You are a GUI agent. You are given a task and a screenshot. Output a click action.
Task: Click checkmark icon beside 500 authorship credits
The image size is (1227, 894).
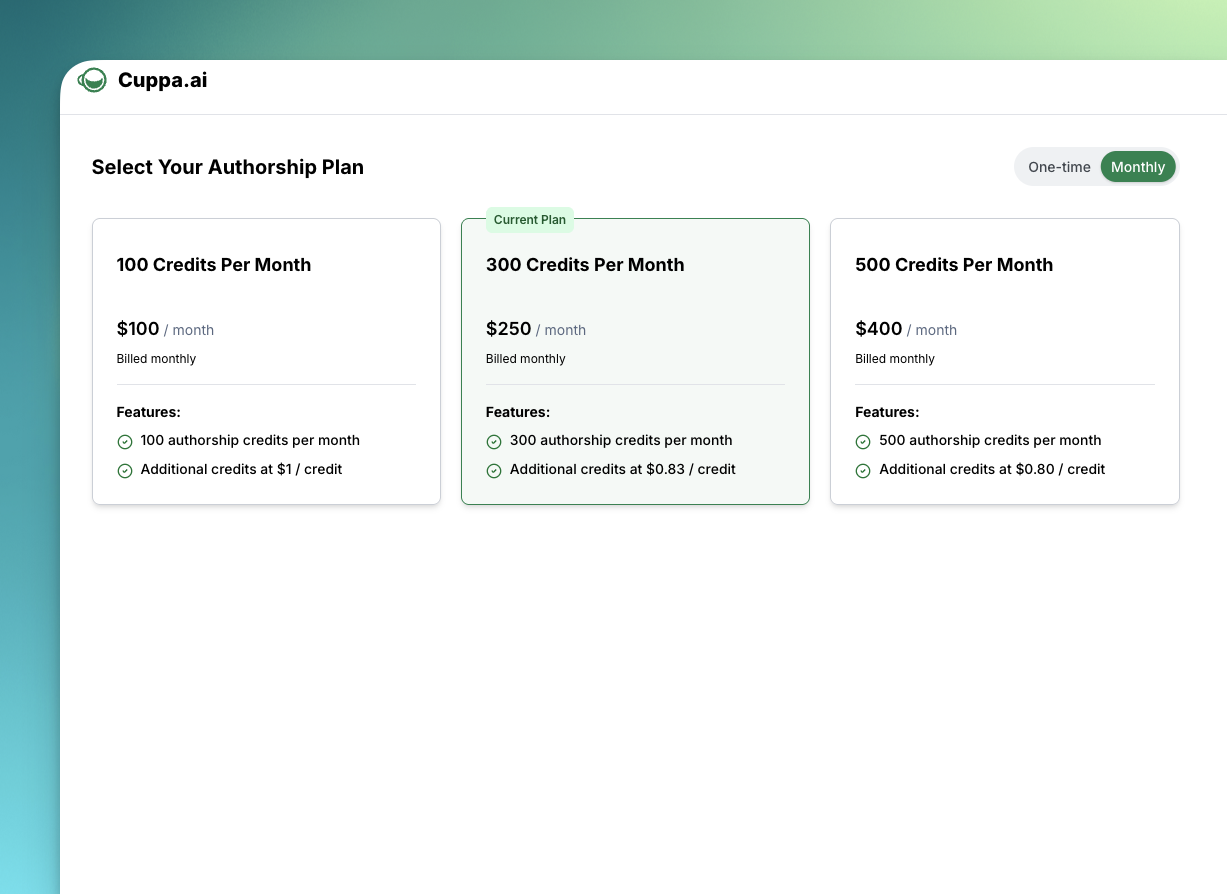[x=863, y=442]
